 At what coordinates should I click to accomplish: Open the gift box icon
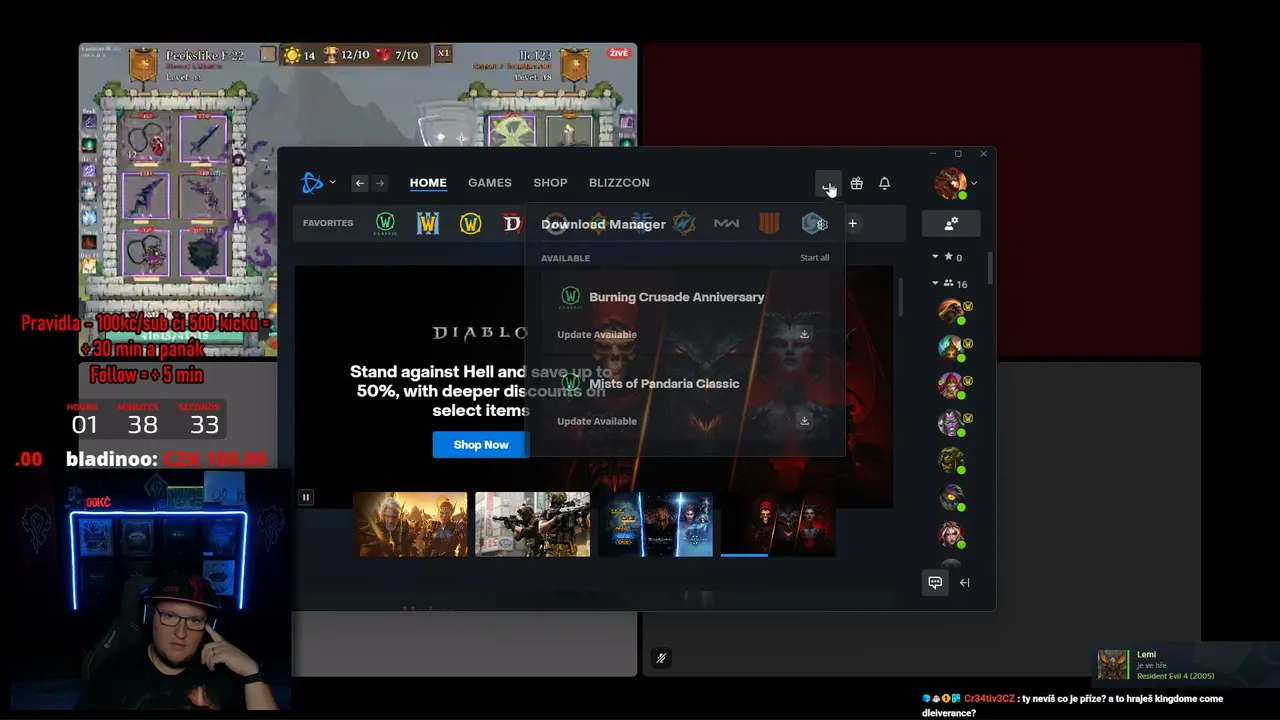(x=856, y=183)
